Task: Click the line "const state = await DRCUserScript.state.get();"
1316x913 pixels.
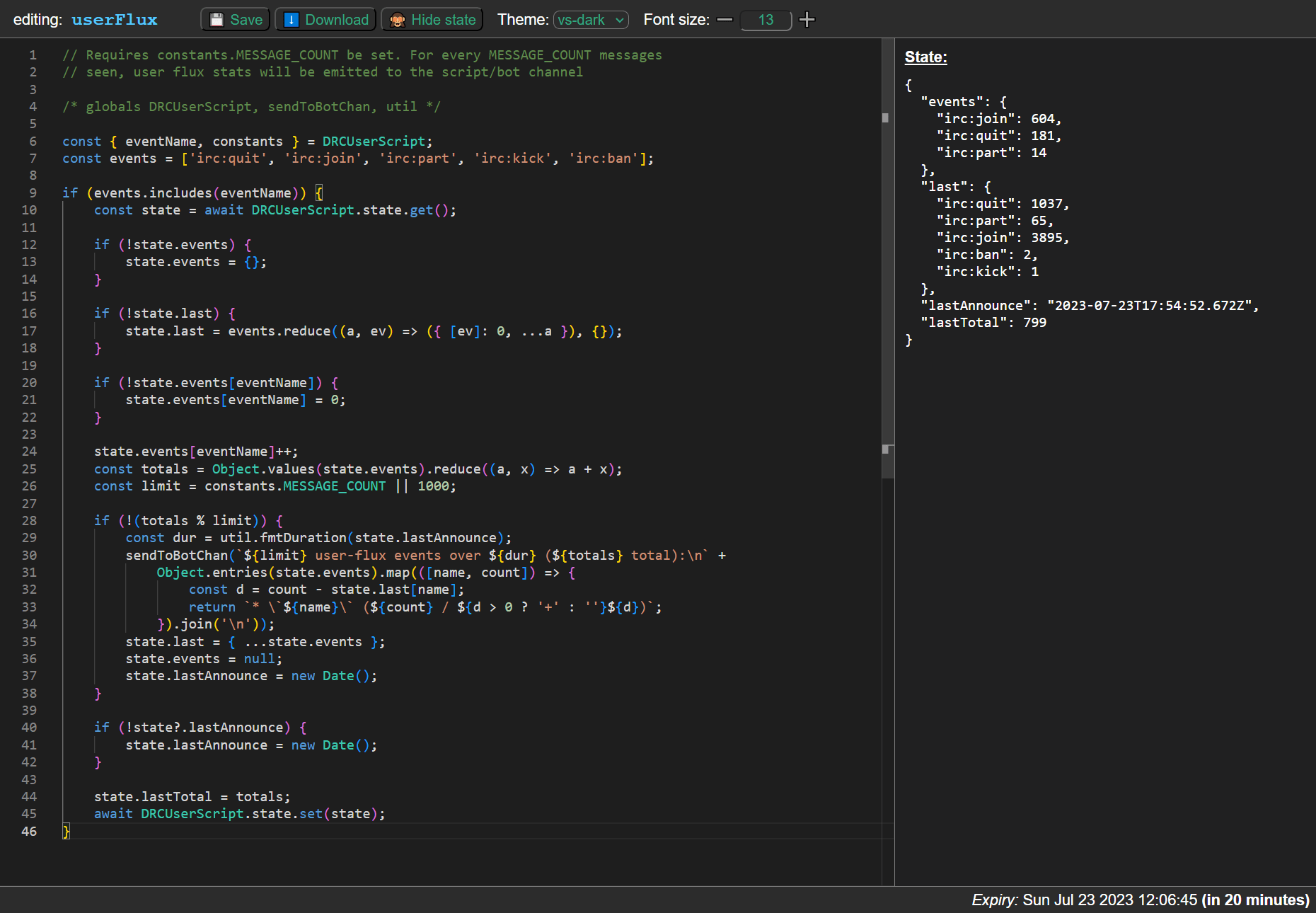Action: [275, 210]
